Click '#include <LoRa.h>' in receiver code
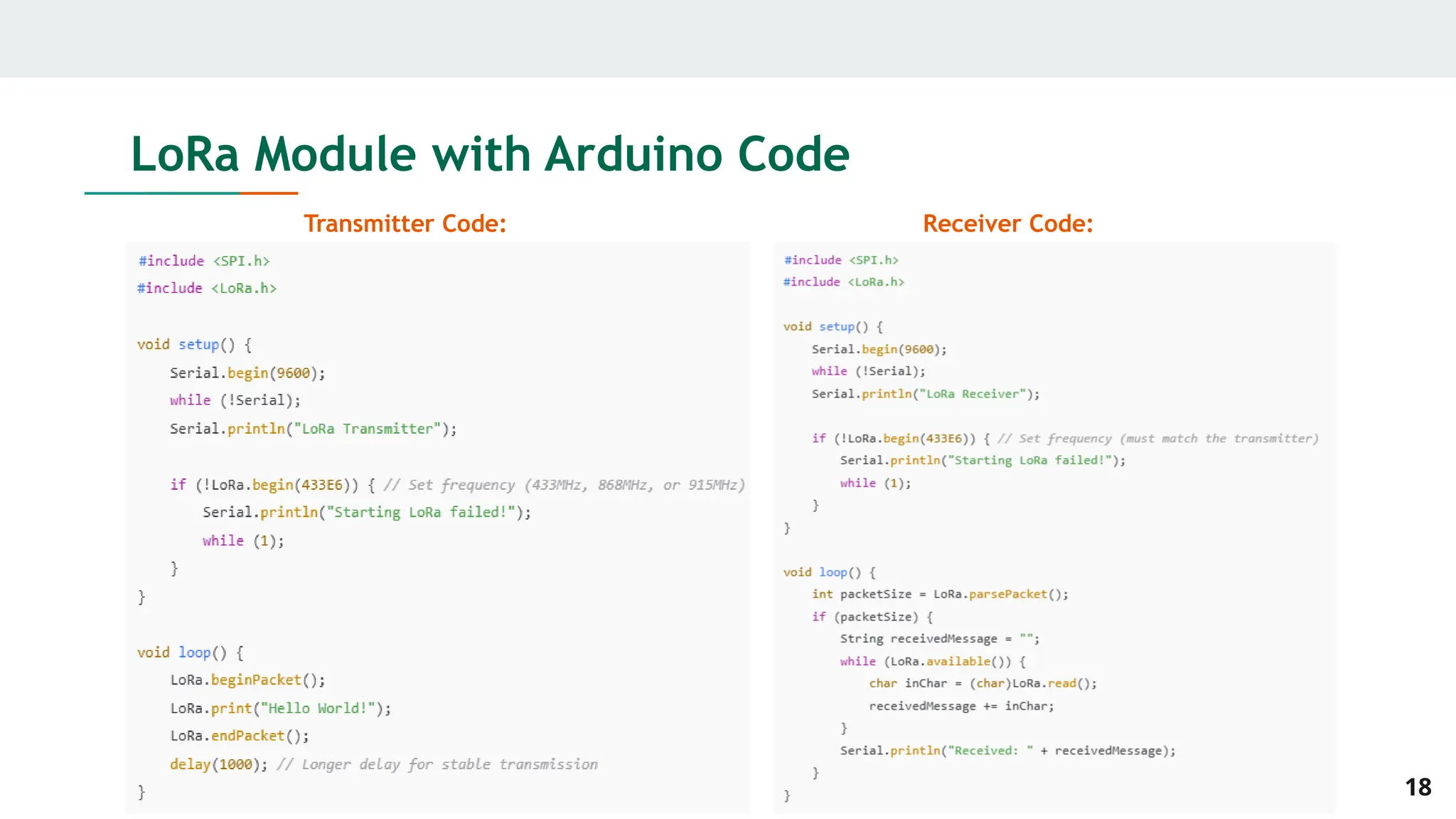Viewport: 1456px width, 819px height. (843, 282)
